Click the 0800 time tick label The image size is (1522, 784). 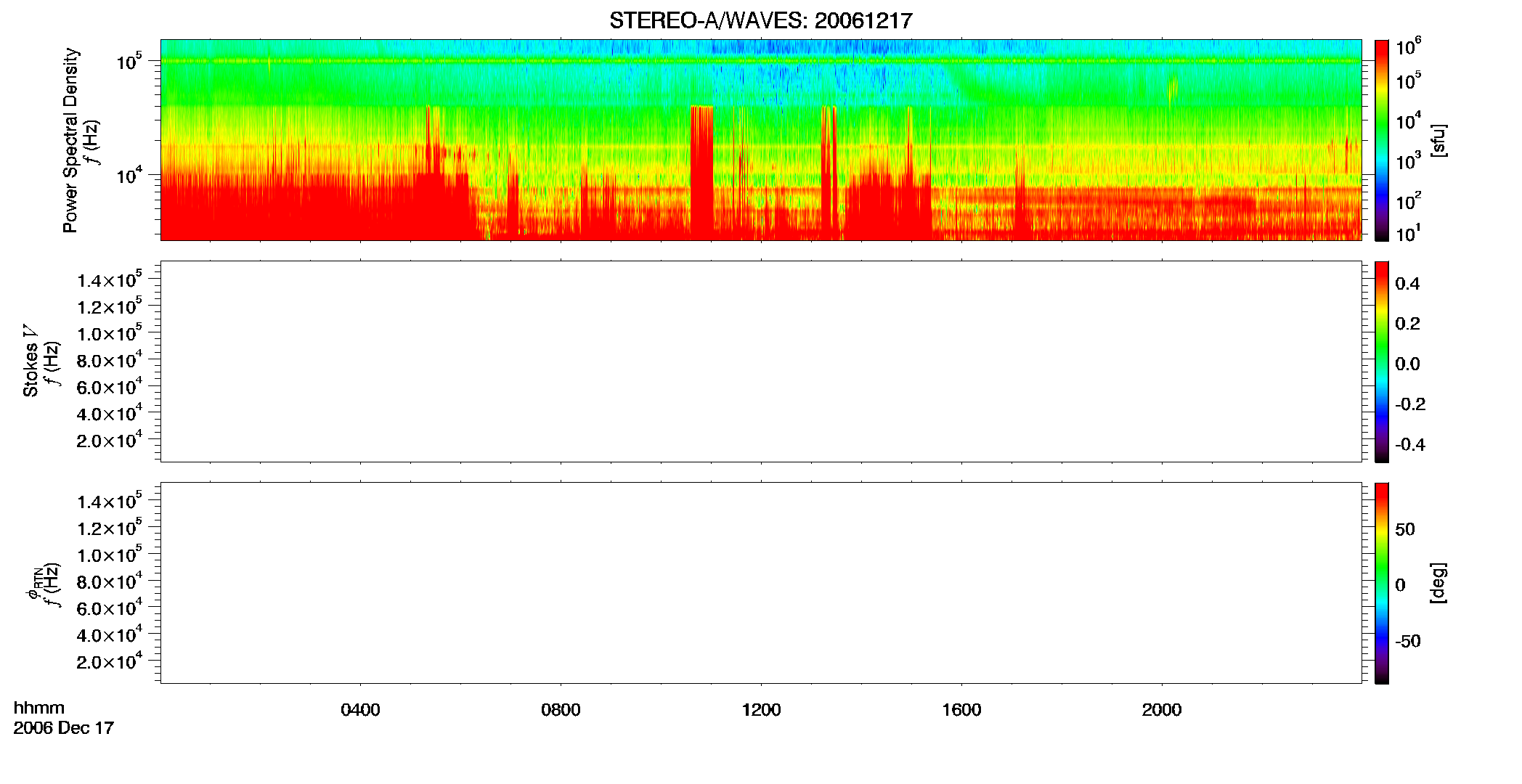561,710
